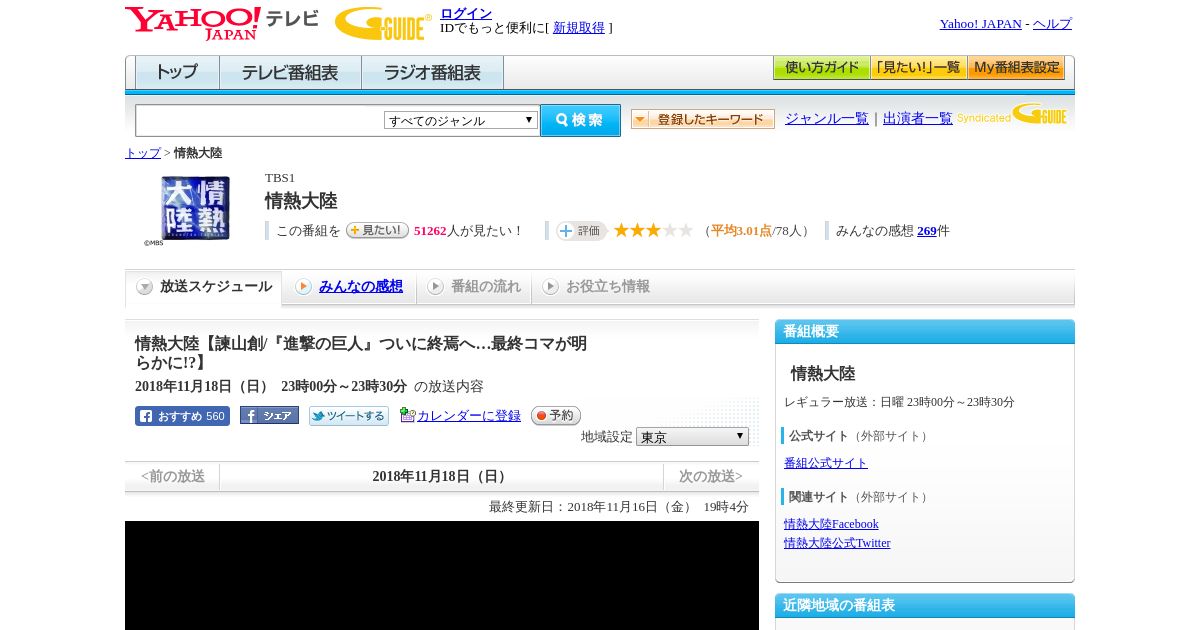Viewport: 1200px width, 630px height.
Task: Select the star rating display
Action: point(653,231)
